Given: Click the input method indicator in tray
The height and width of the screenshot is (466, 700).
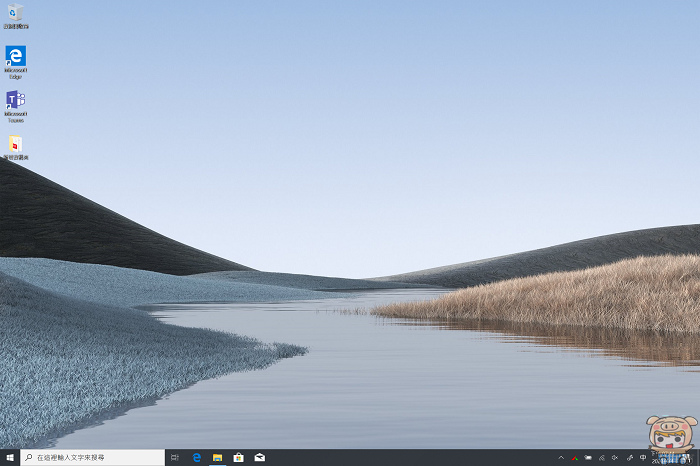Looking at the screenshot, I should 643,457.
